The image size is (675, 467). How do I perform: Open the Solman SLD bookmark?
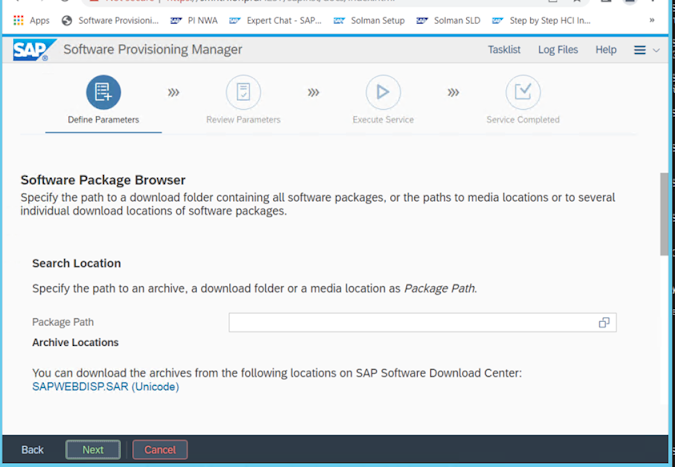pyautogui.click(x=449, y=20)
